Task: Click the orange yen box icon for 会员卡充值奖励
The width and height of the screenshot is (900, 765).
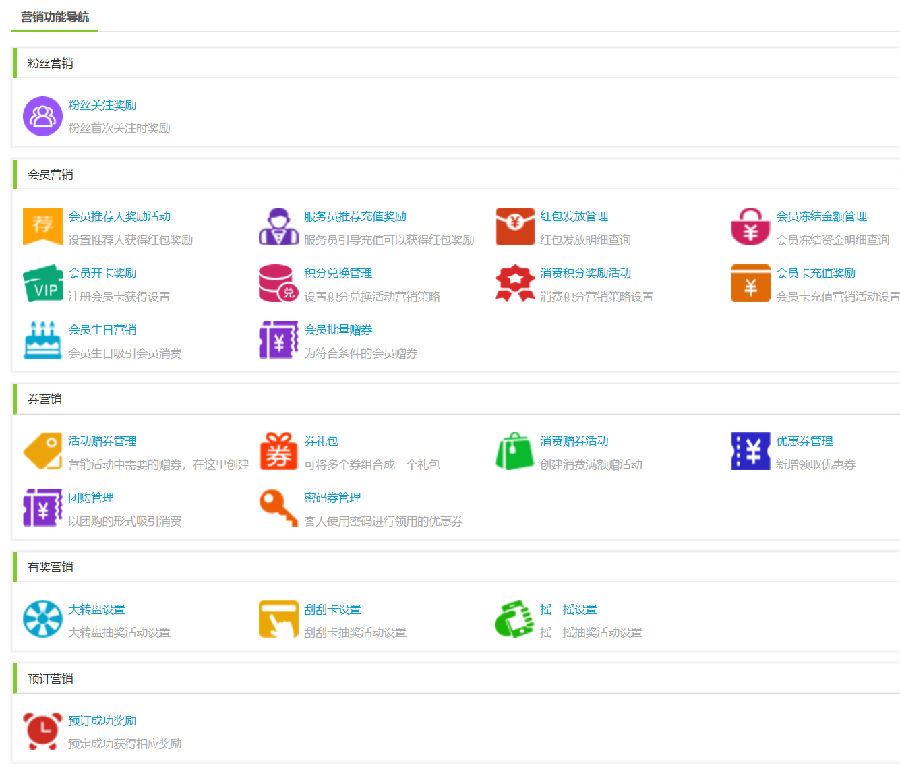Action: pos(750,283)
